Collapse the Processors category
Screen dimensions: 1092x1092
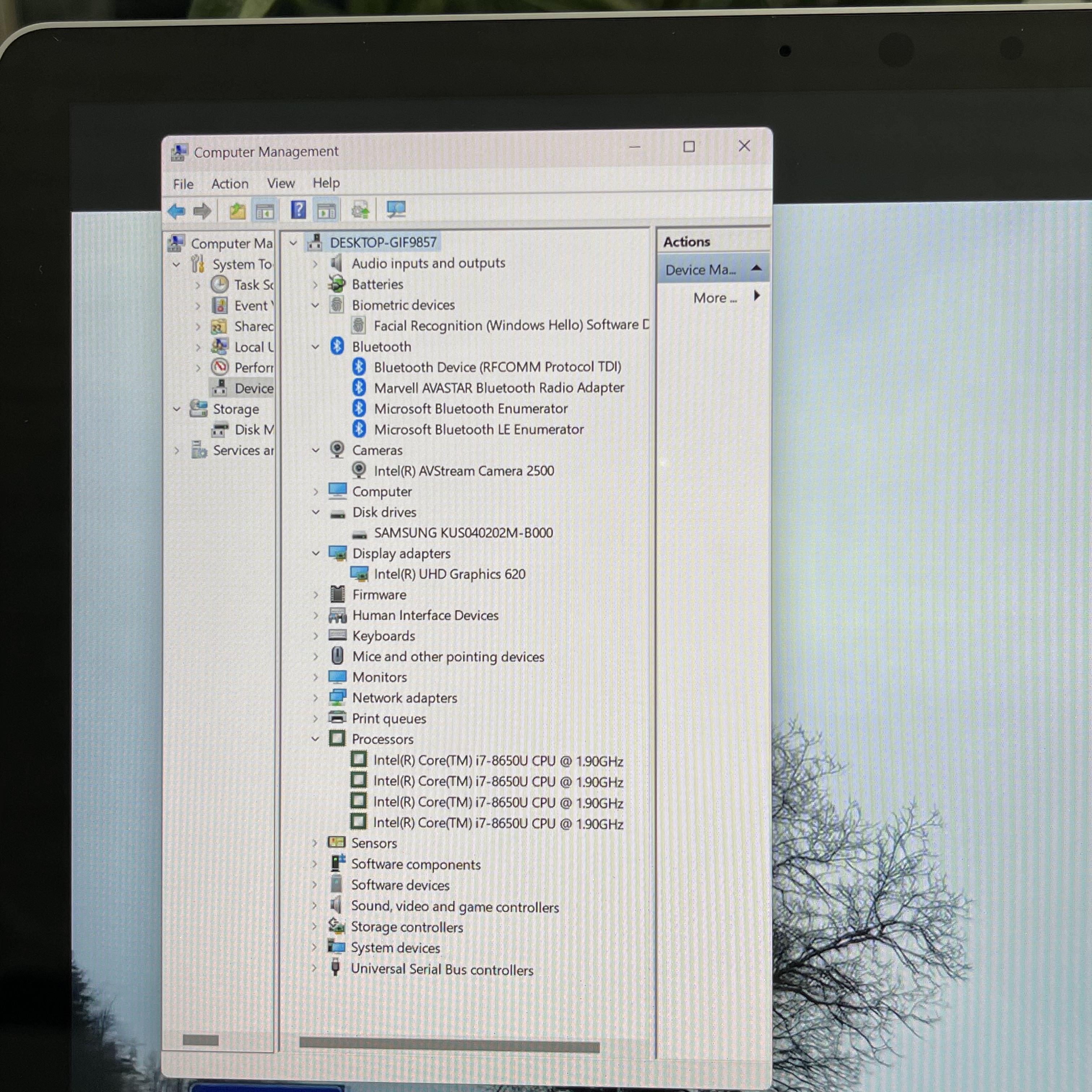pos(315,739)
